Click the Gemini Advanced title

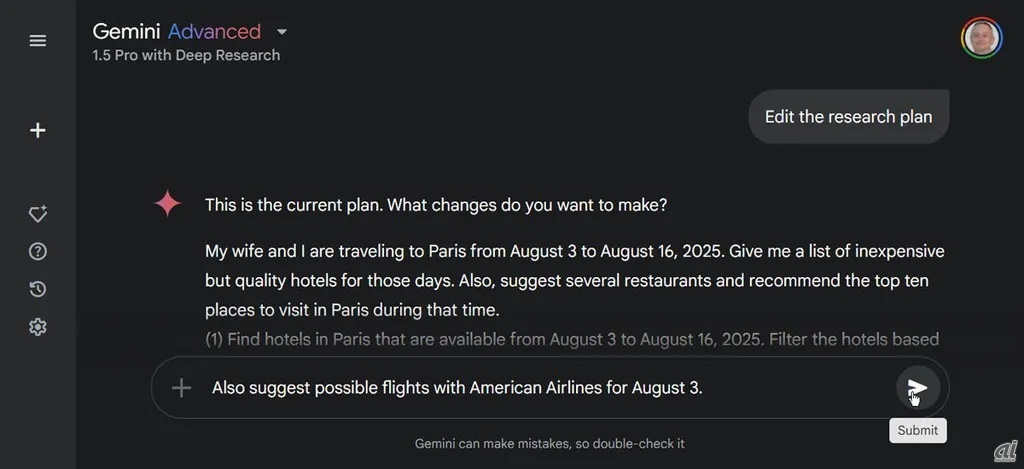click(176, 32)
